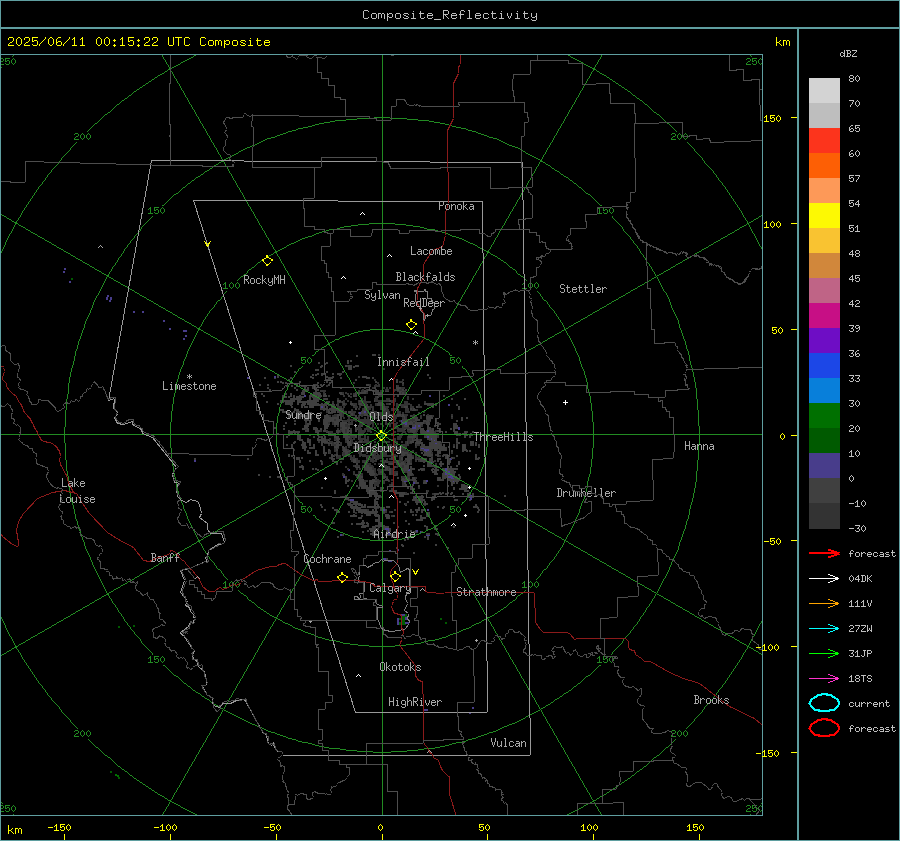Click the Olds town label
The width and height of the screenshot is (900, 841).
[x=381, y=417]
